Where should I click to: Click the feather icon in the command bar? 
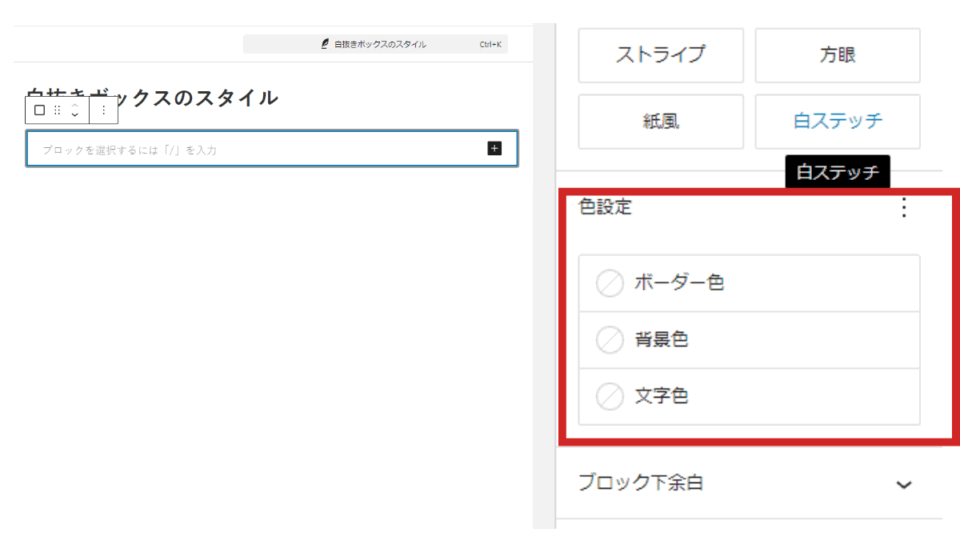[x=324, y=44]
